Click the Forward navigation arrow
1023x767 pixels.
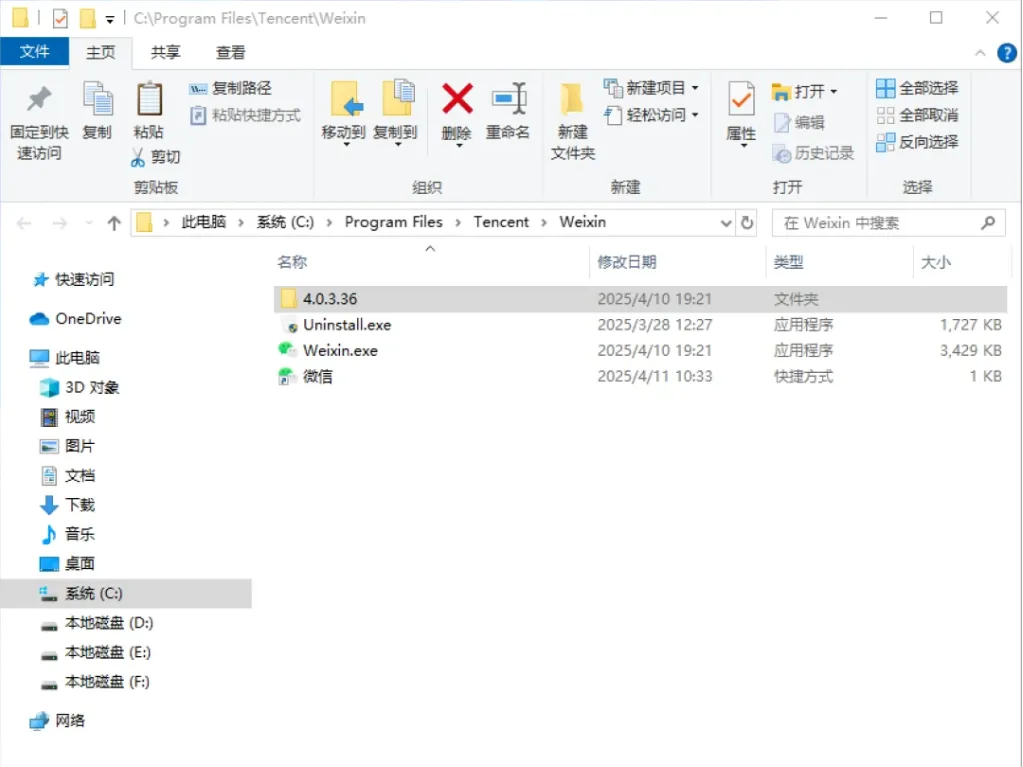(x=59, y=224)
